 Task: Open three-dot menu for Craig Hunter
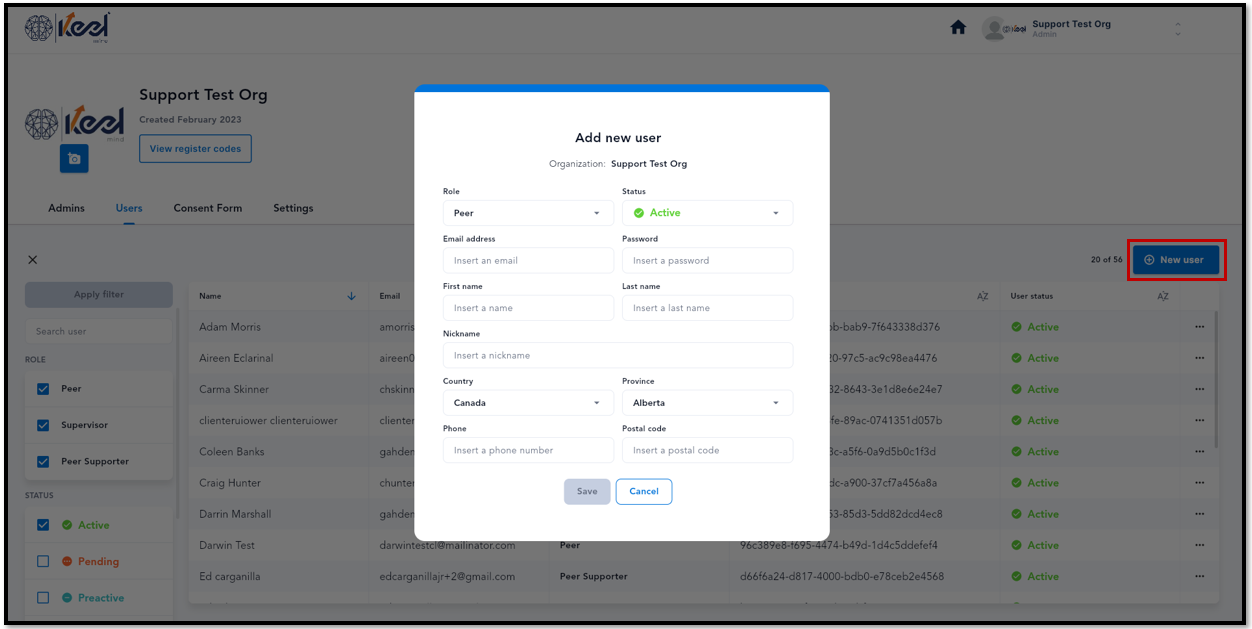[1199, 483]
